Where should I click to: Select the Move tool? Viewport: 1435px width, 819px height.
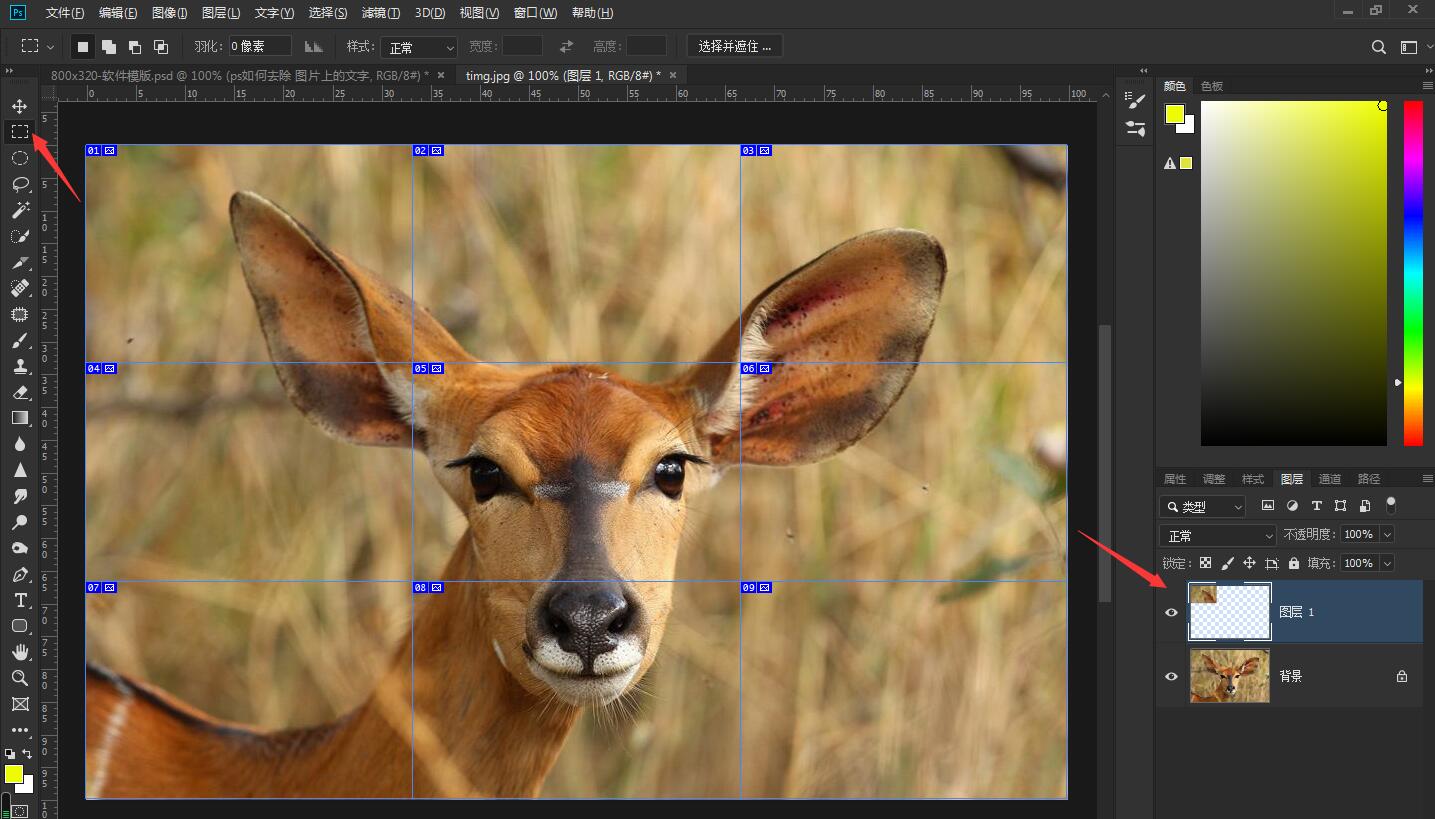pos(19,106)
